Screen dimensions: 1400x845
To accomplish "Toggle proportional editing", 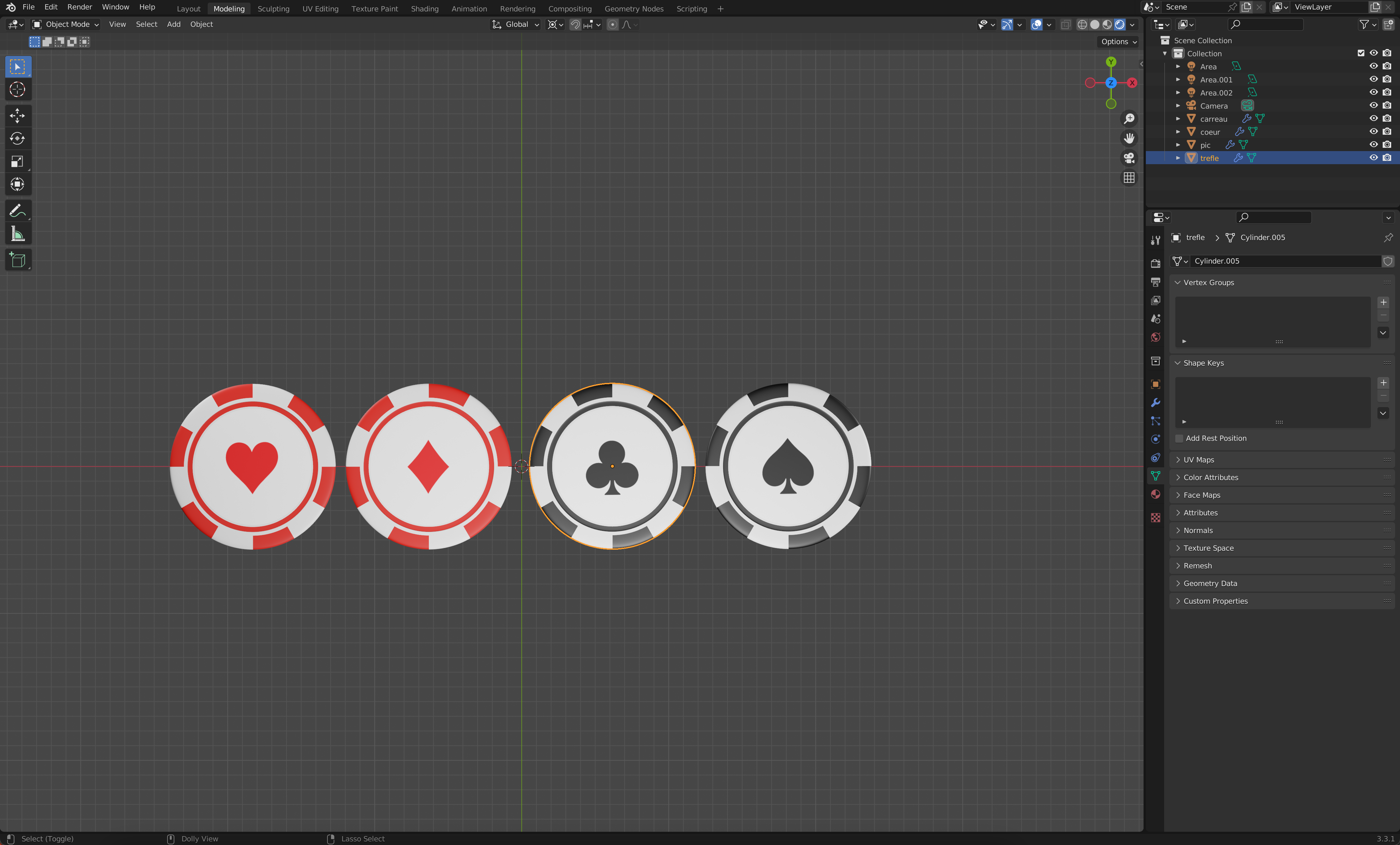I will [x=612, y=25].
